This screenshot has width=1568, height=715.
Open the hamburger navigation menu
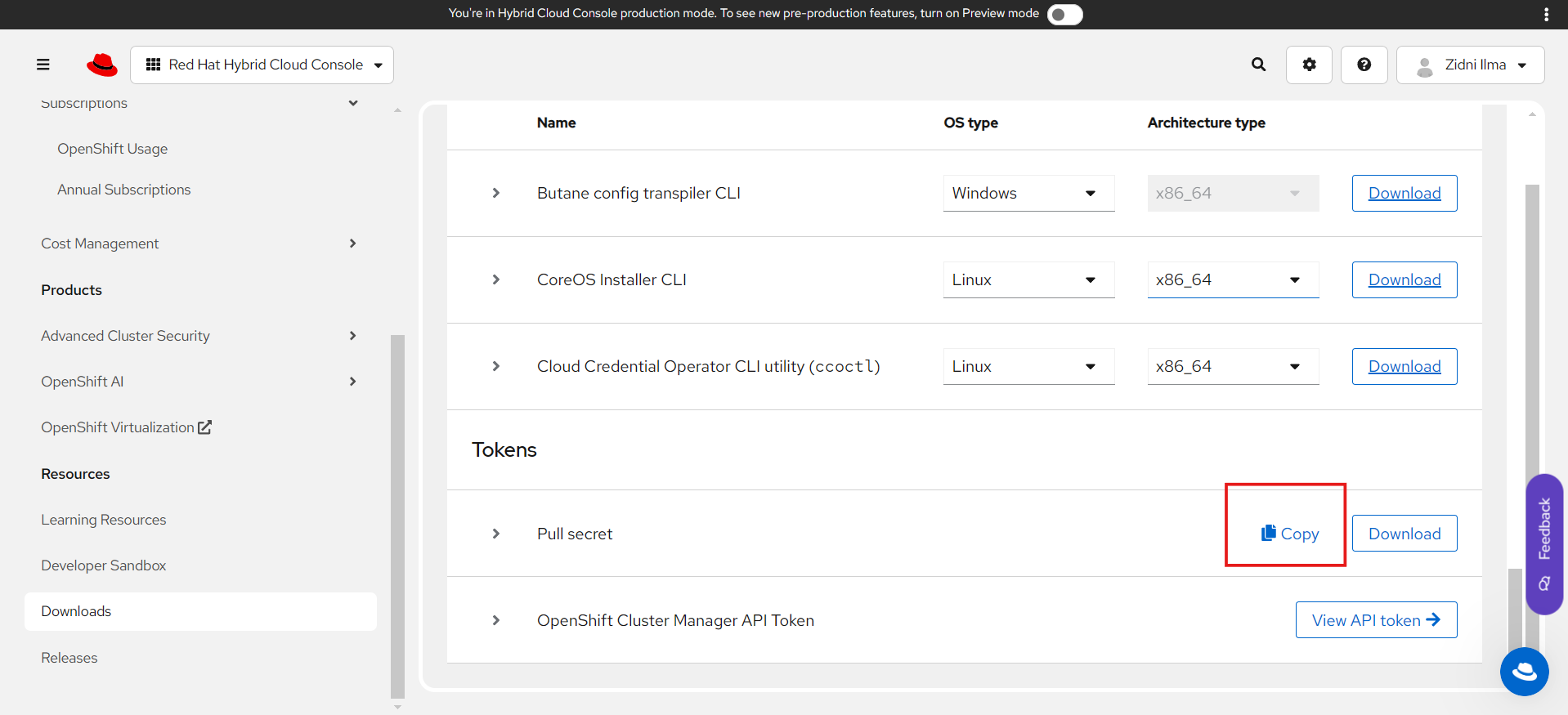tap(43, 65)
